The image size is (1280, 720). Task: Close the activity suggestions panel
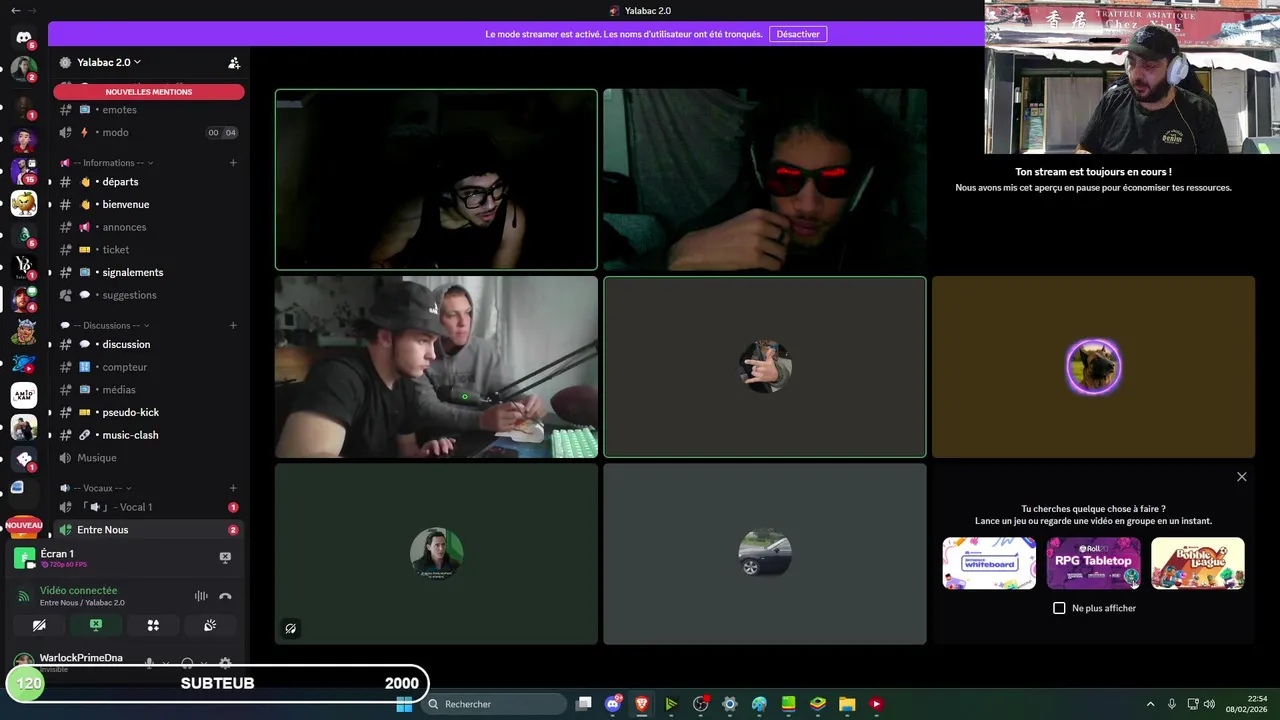(1242, 477)
